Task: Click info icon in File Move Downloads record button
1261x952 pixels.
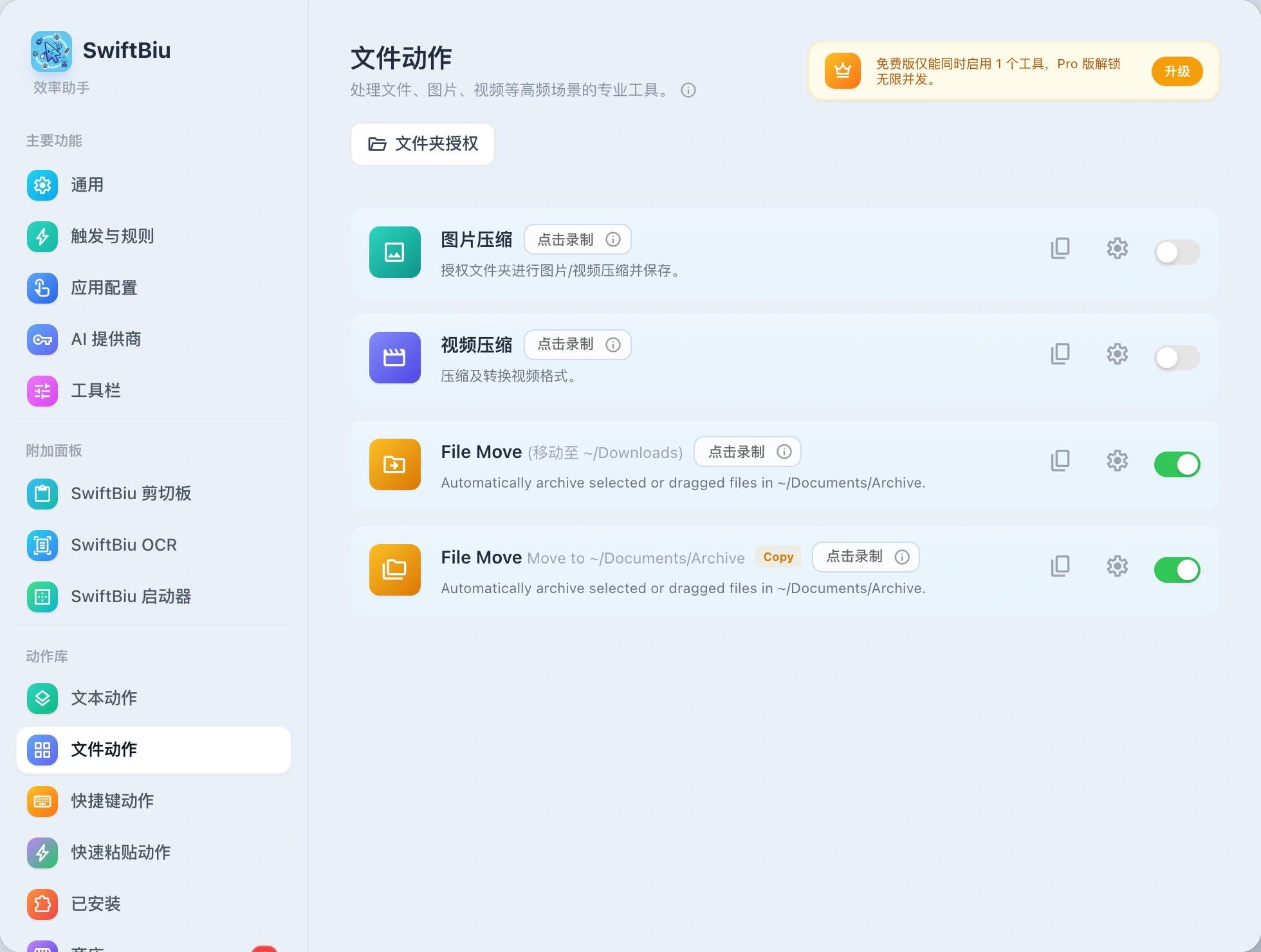Action: click(784, 452)
